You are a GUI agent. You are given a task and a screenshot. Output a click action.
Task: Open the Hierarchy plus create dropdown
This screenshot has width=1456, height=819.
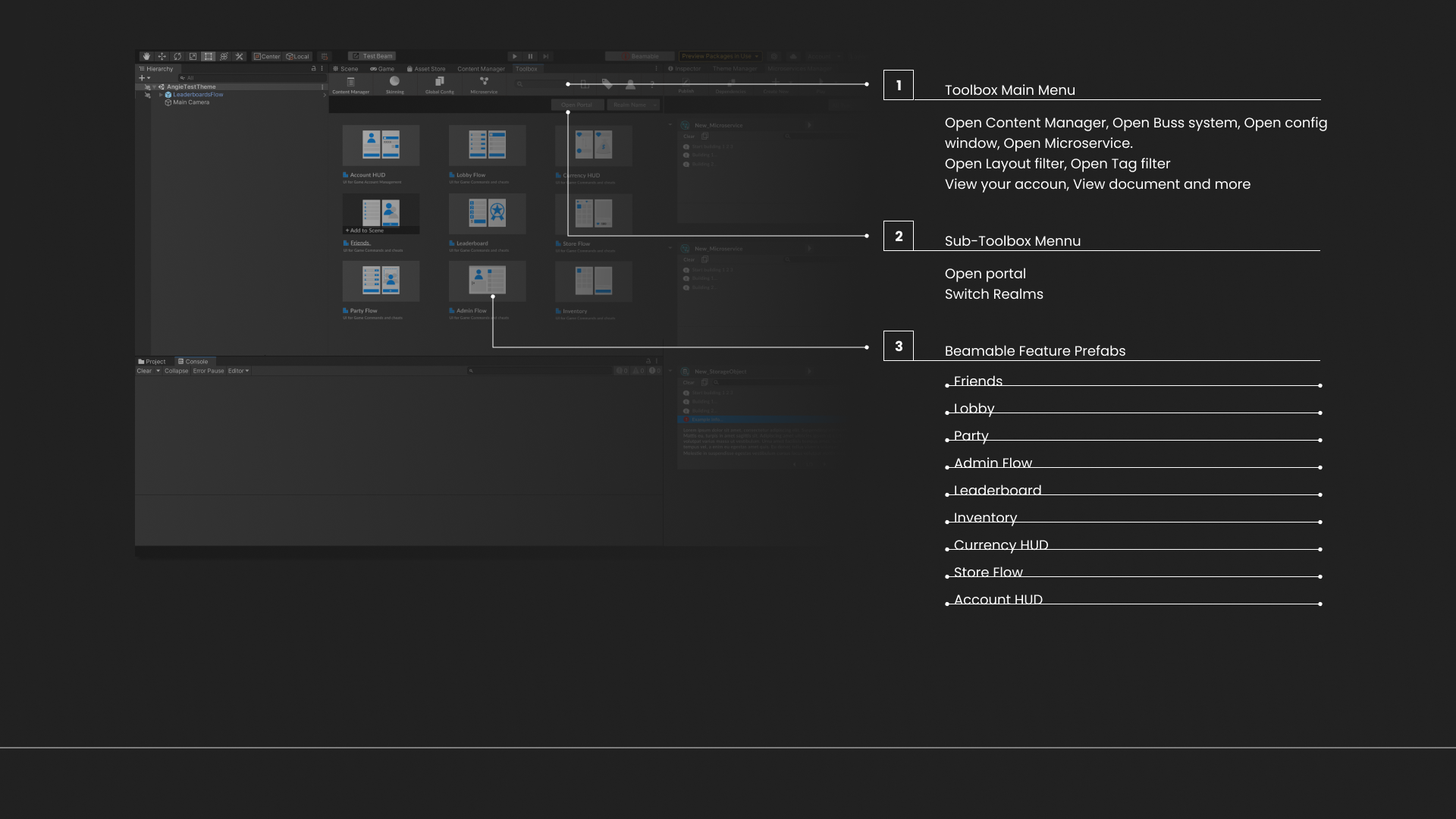[144, 77]
